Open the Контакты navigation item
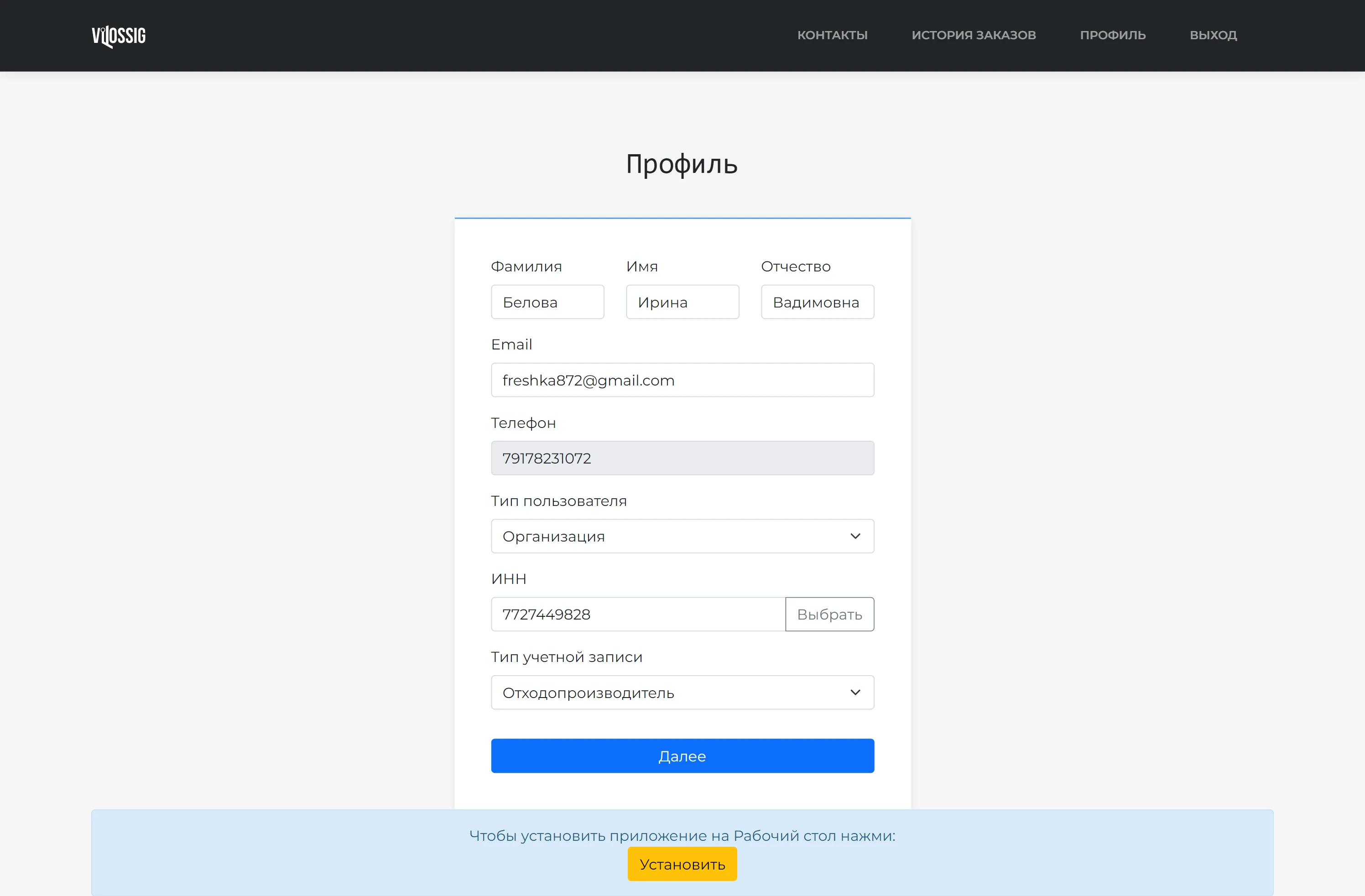1365x896 pixels. [832, 35]
